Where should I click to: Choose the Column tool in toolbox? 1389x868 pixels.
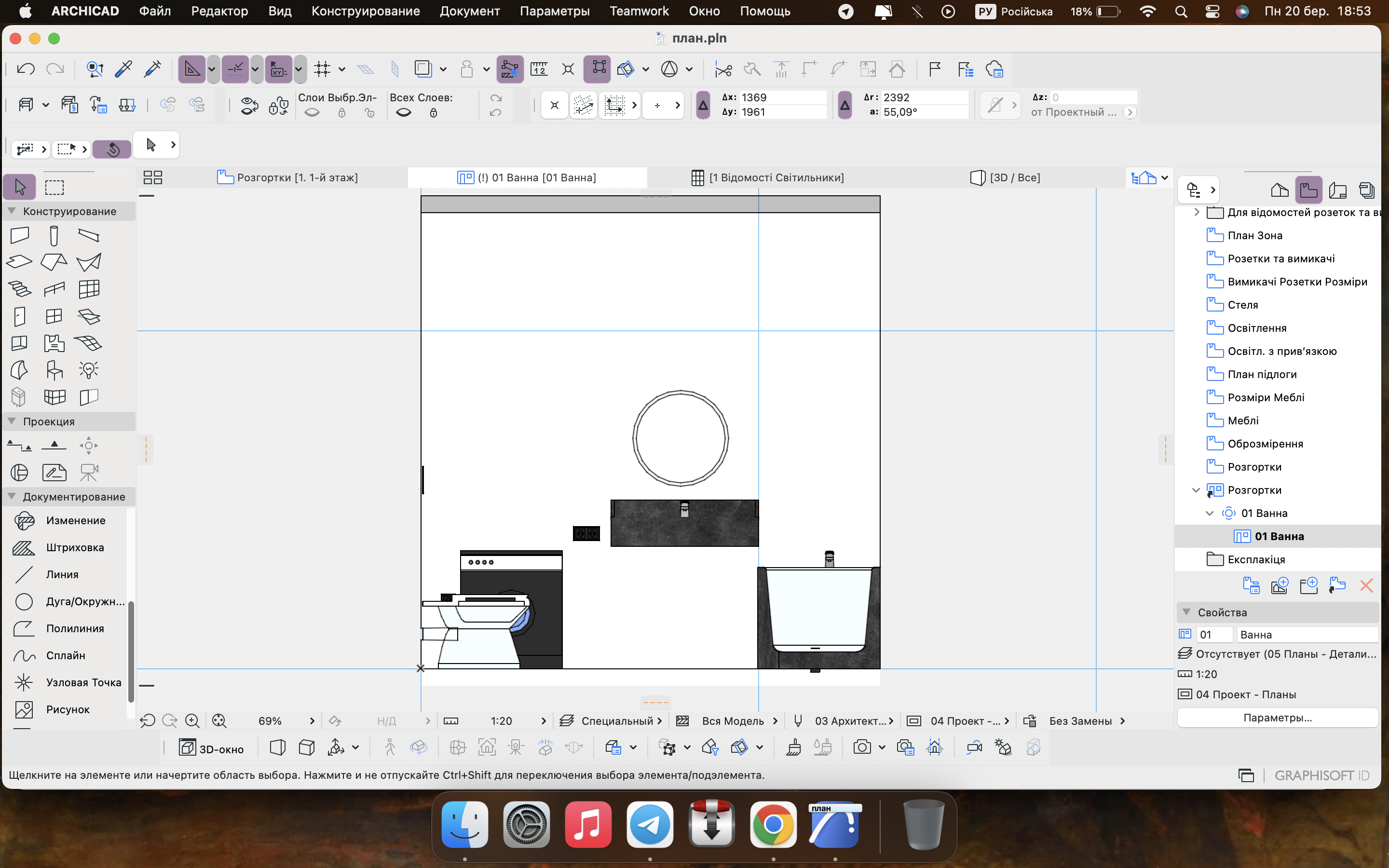(54, 235)
